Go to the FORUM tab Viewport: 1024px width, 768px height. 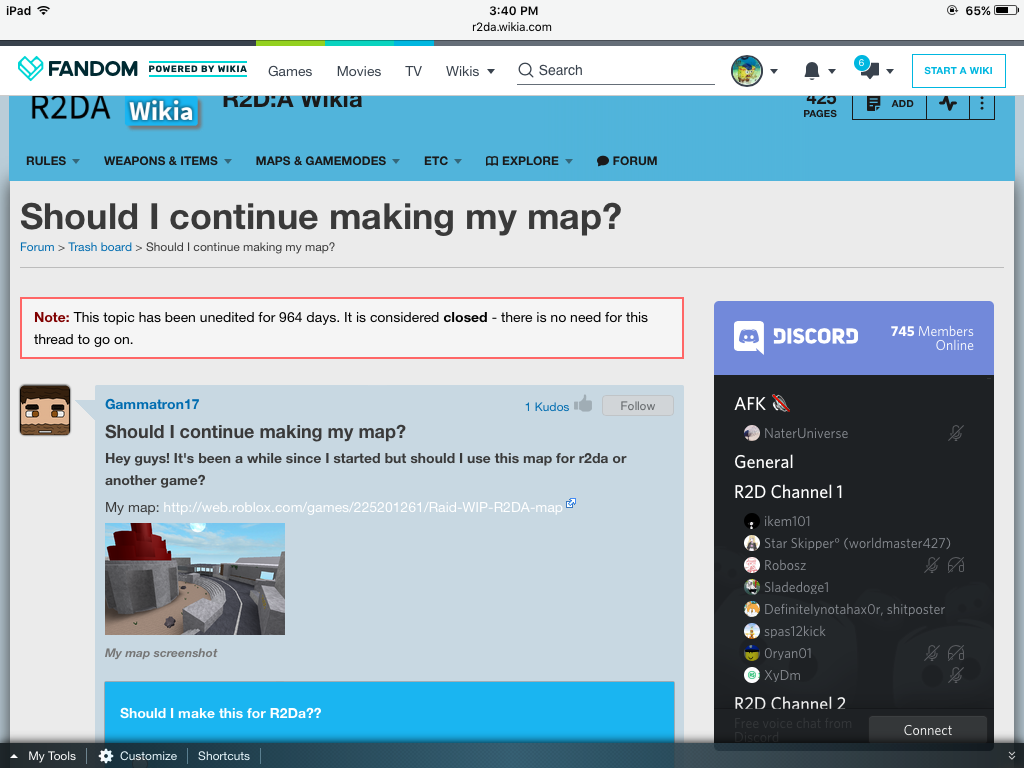(627, 161)
